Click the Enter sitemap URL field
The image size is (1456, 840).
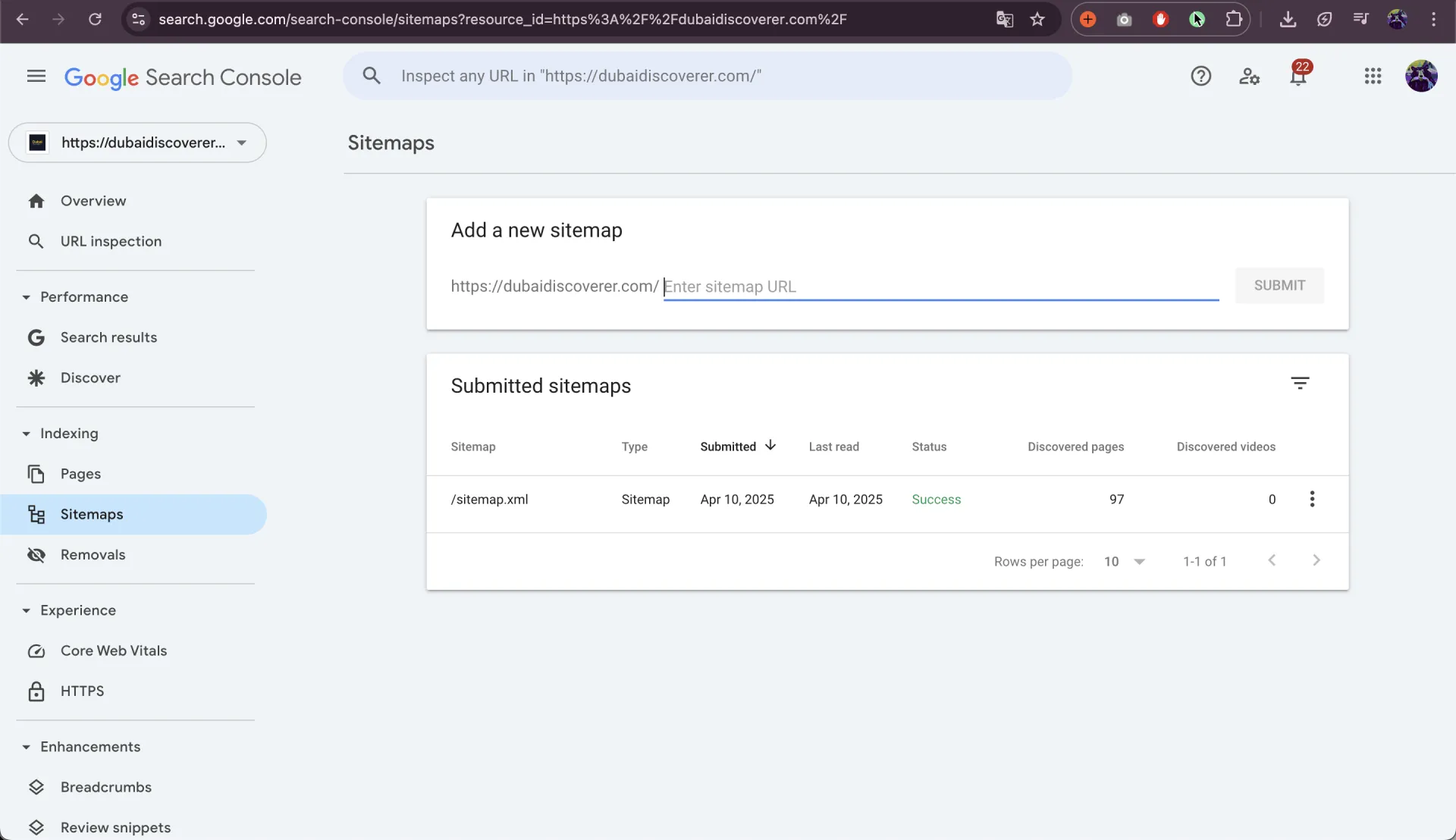coord(941,287)
